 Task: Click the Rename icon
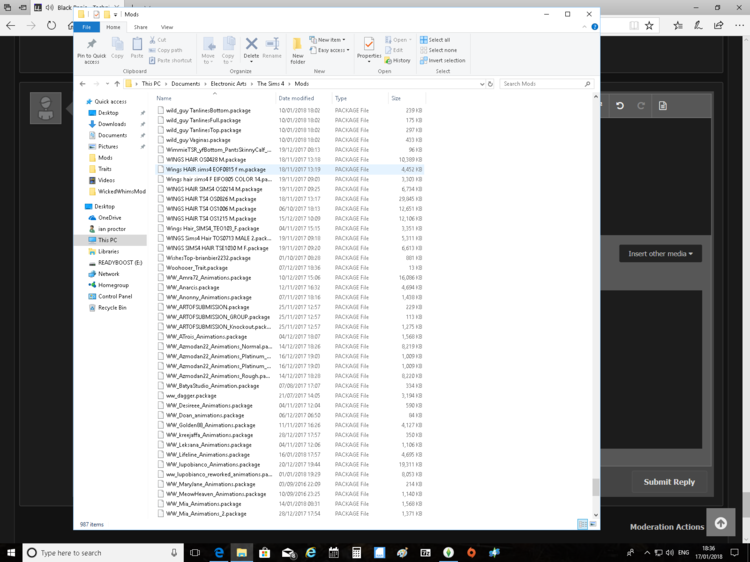[x=272, y=44]
